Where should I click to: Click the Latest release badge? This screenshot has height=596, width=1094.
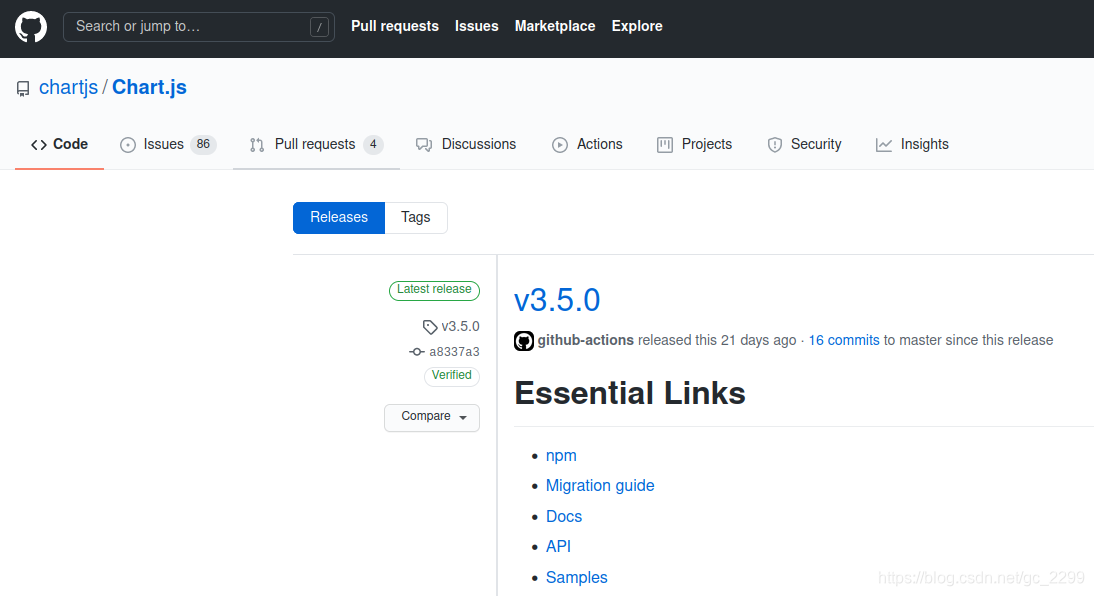[x=434, y=290]
